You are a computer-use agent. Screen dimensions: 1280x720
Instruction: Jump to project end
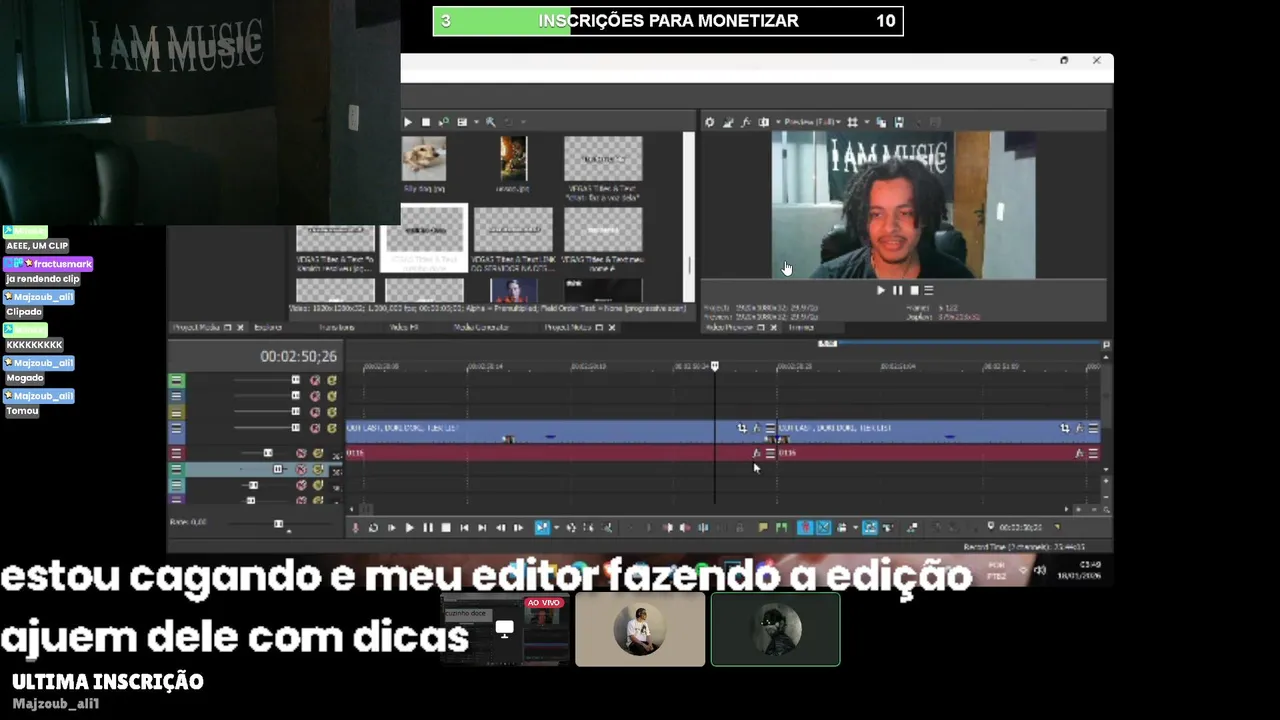(482, 527)
